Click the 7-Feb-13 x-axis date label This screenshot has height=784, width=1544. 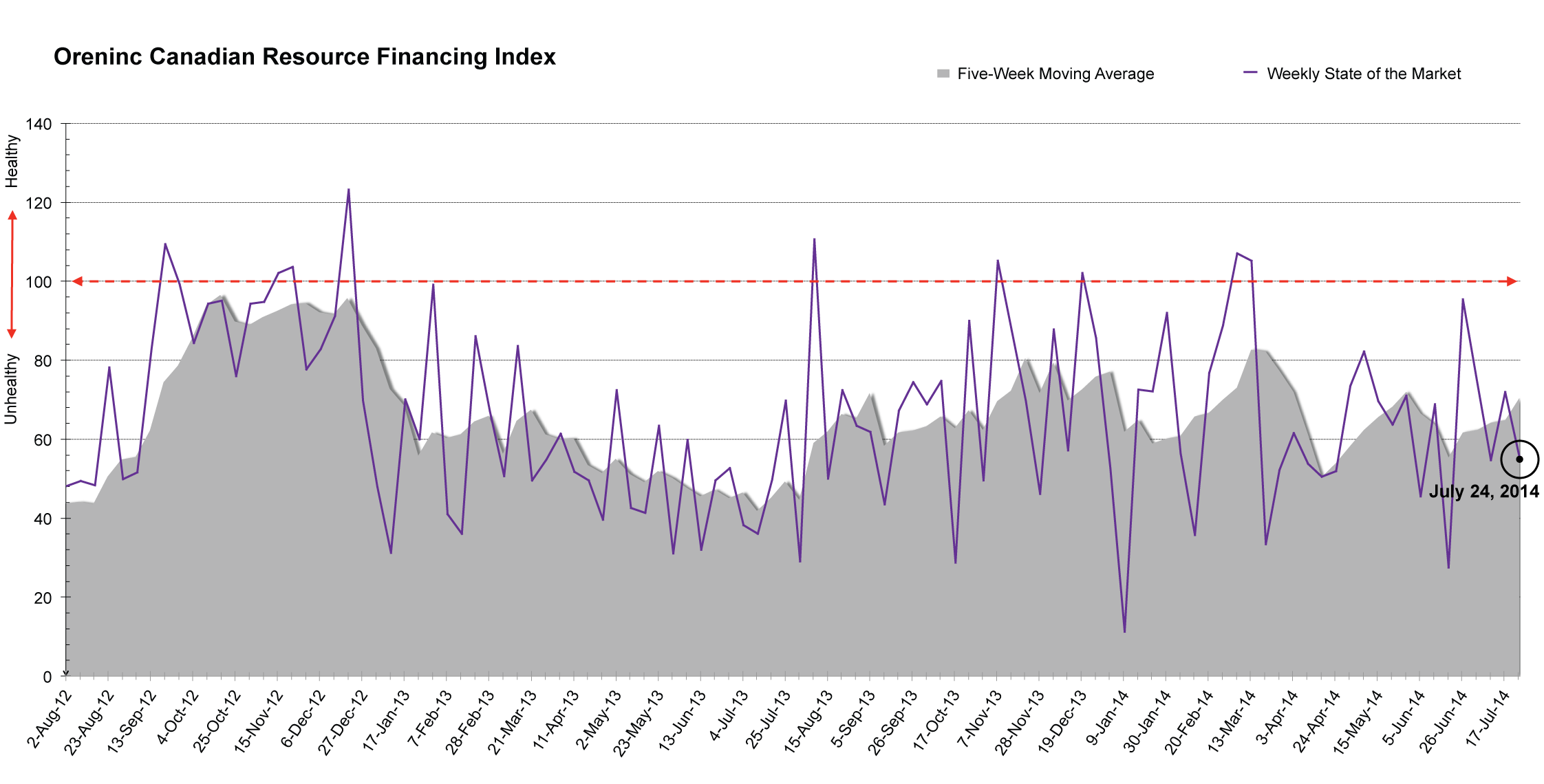430,718
